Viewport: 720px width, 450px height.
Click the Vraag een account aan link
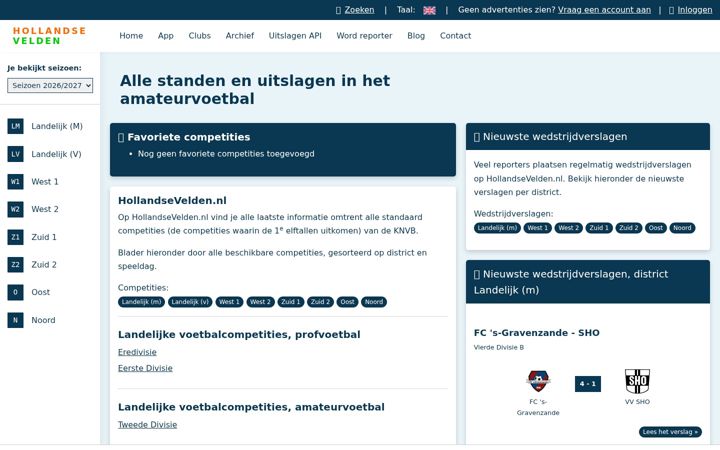point(604,10)
